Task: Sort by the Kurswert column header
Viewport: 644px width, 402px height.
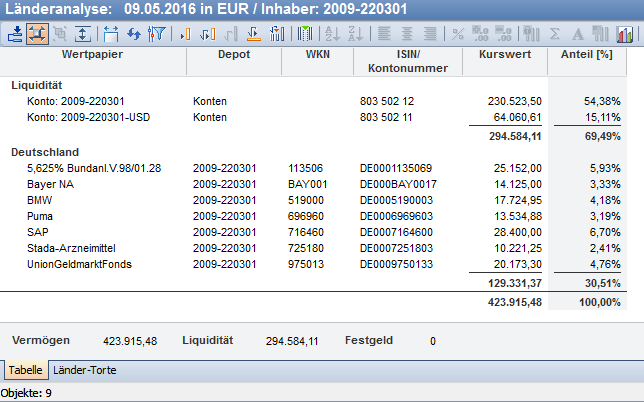Action: coord(505,53)
